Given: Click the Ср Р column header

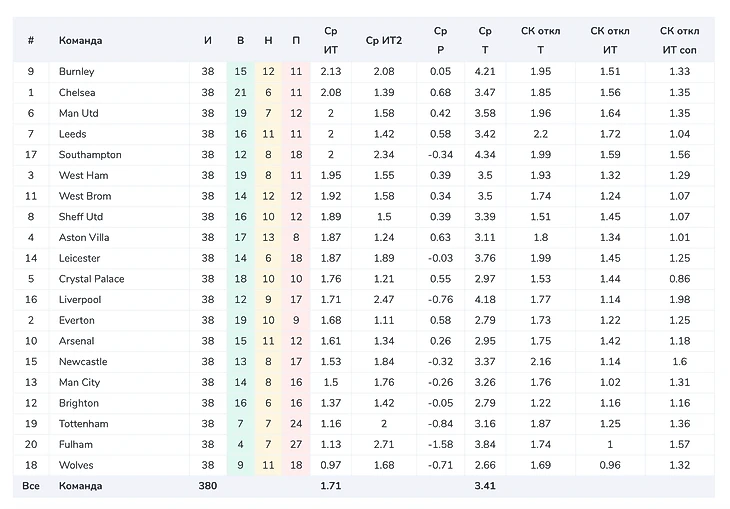Looking at the screenshot, I should tap(440, 40).
